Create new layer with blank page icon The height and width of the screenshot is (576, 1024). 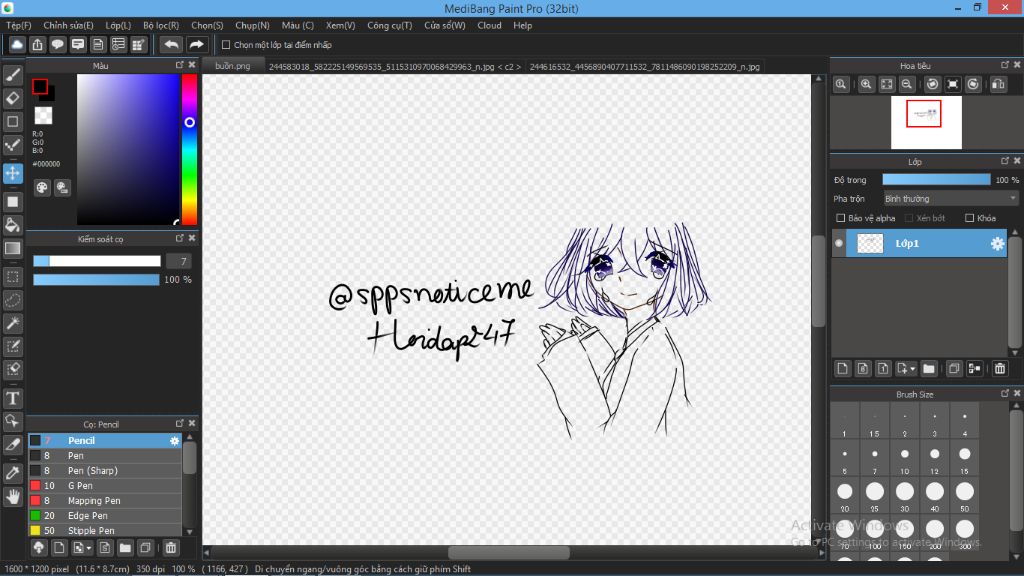point(842,369)
